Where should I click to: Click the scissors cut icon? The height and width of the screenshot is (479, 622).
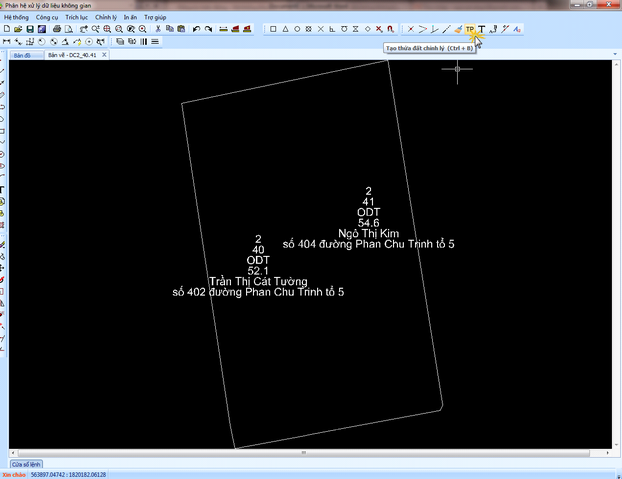(x=158, y=29)
